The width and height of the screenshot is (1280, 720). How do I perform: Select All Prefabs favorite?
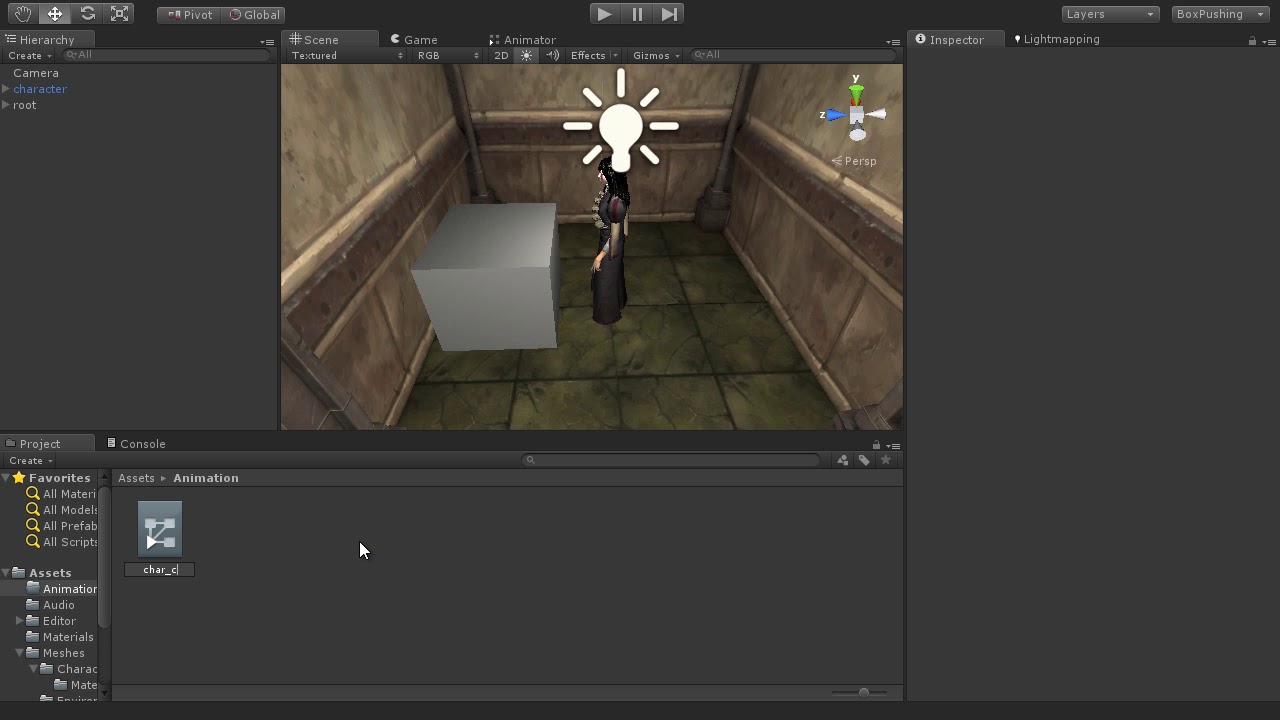(62, 526)
